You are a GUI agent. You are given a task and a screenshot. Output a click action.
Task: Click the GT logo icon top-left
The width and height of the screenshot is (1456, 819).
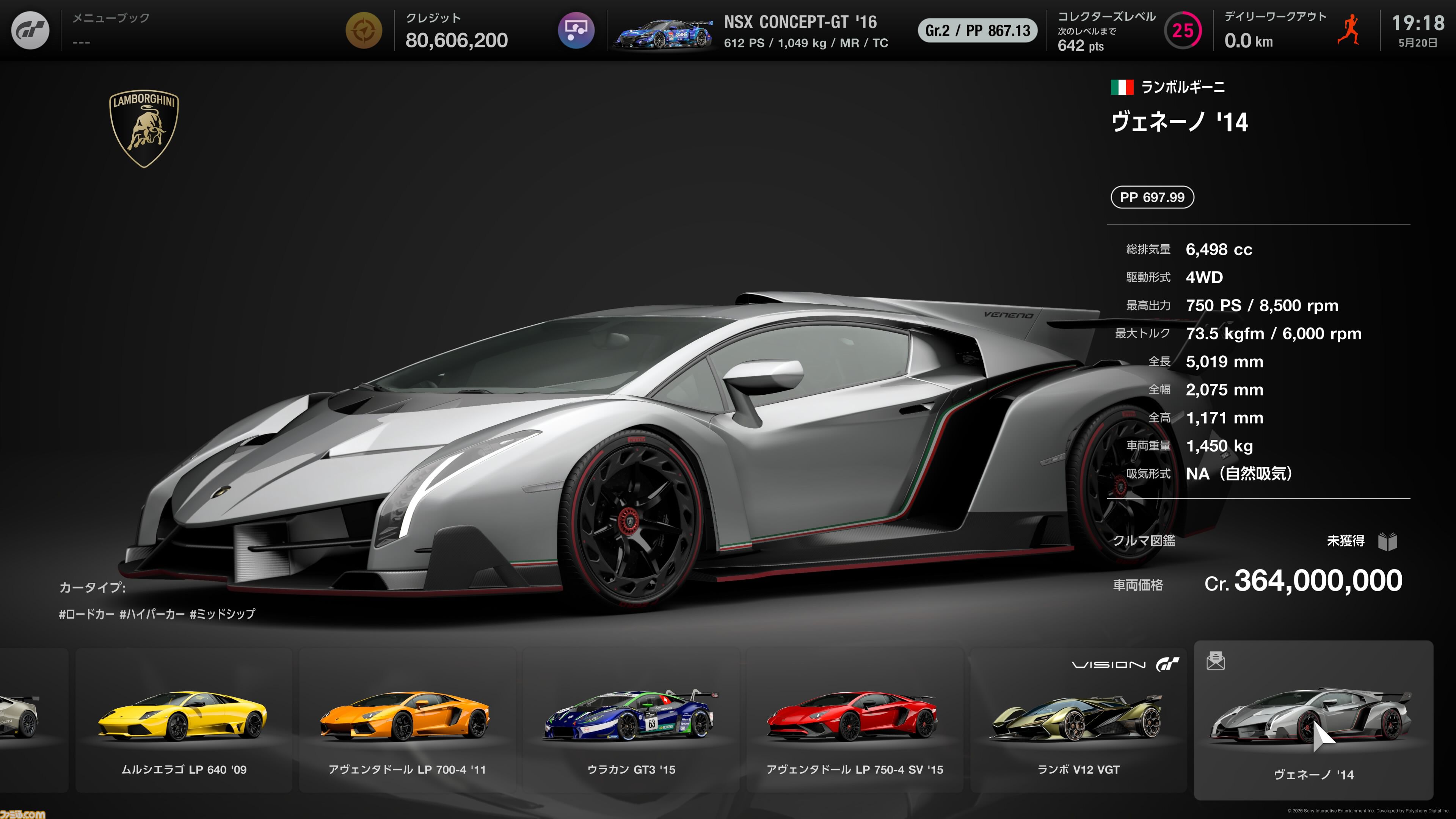30,30
